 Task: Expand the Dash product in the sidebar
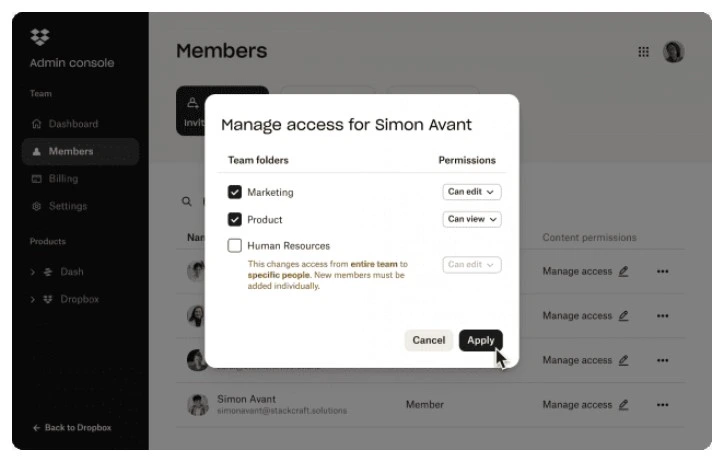pos(33,272)
